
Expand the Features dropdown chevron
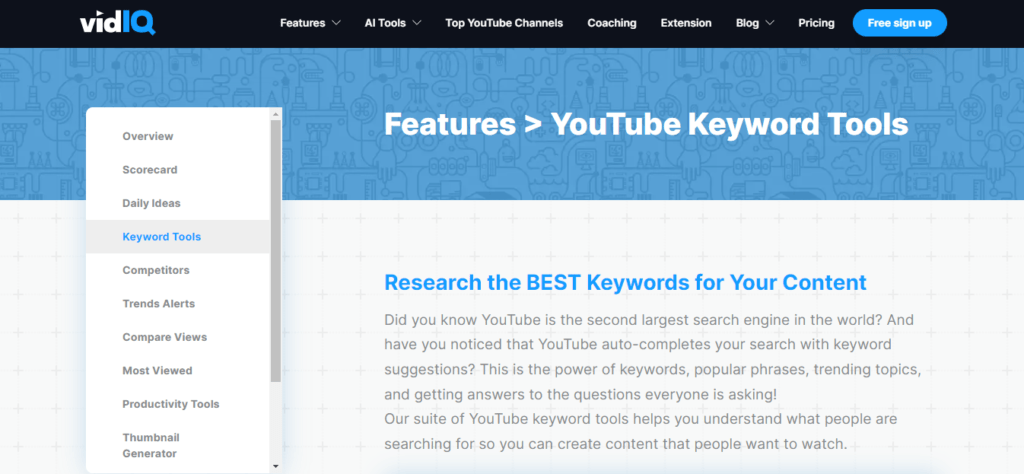(x=336, y=23)
